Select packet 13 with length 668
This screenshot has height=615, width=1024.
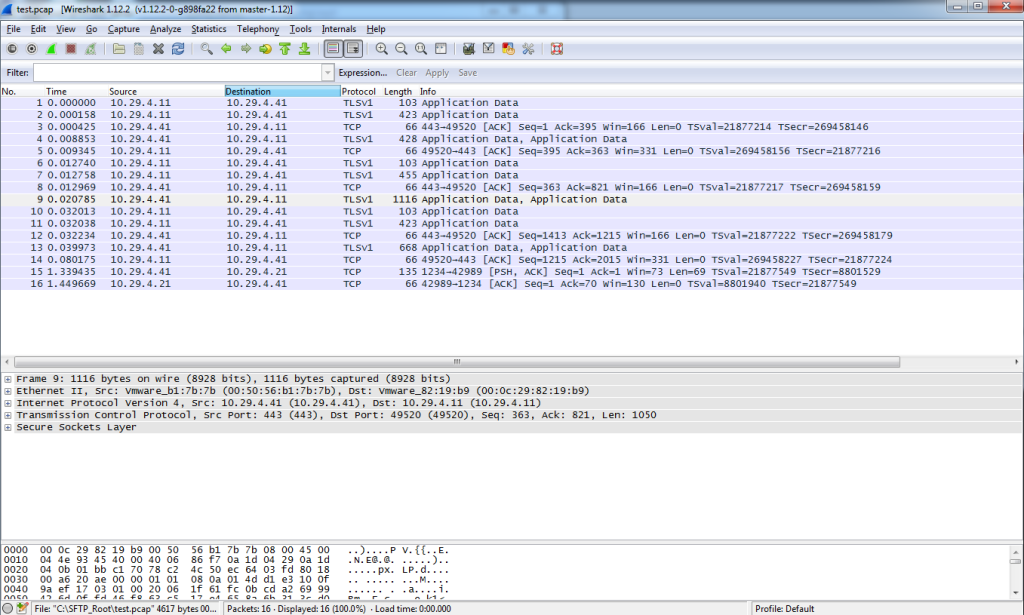[512, 247]
